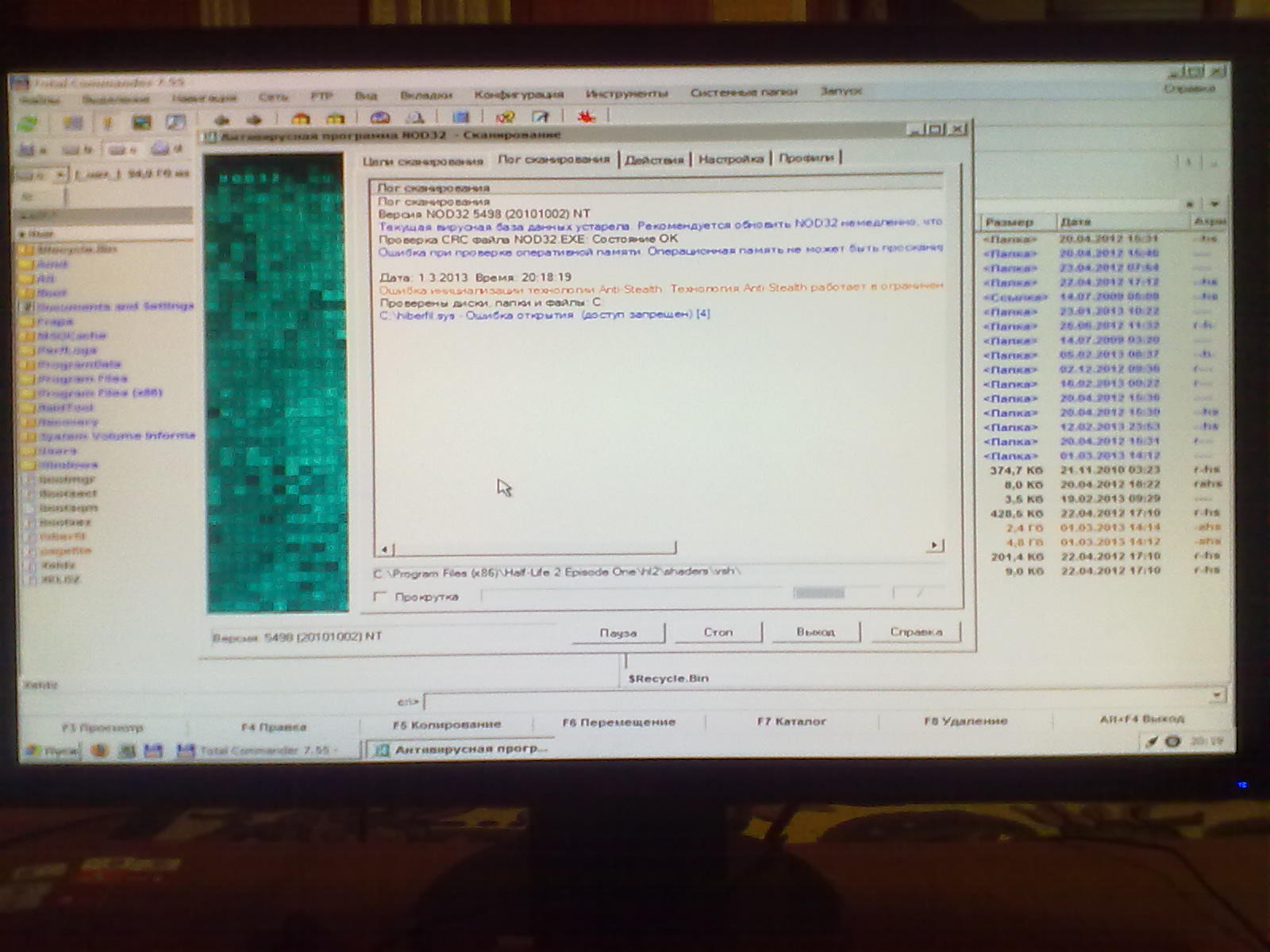Open the Вкладки menu
The height and width of the screenshot is (952, 1270).
(x=425, y=94)
